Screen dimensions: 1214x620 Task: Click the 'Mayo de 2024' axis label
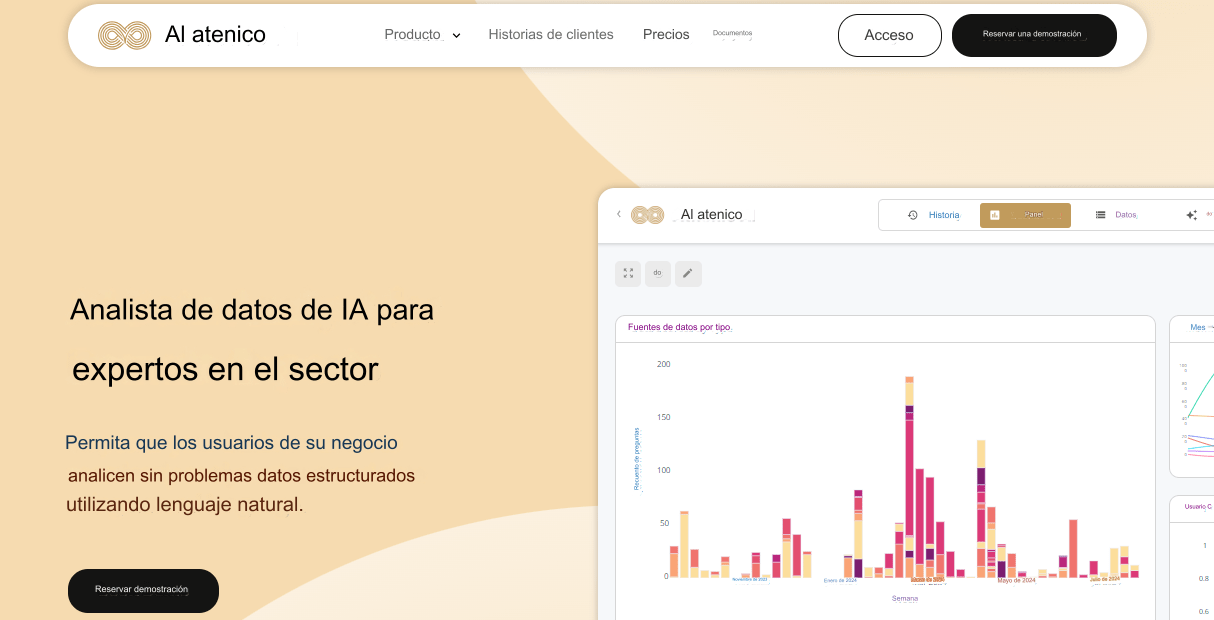click(1017, 580)
